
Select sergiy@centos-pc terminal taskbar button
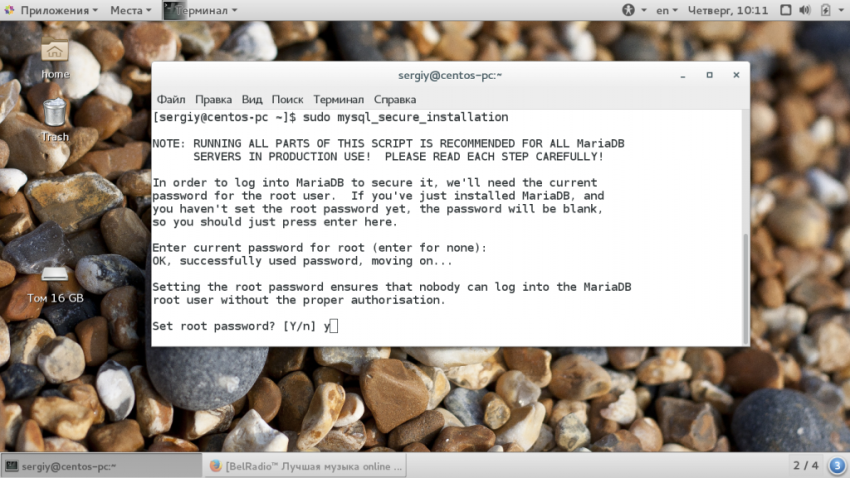point(101,466)
